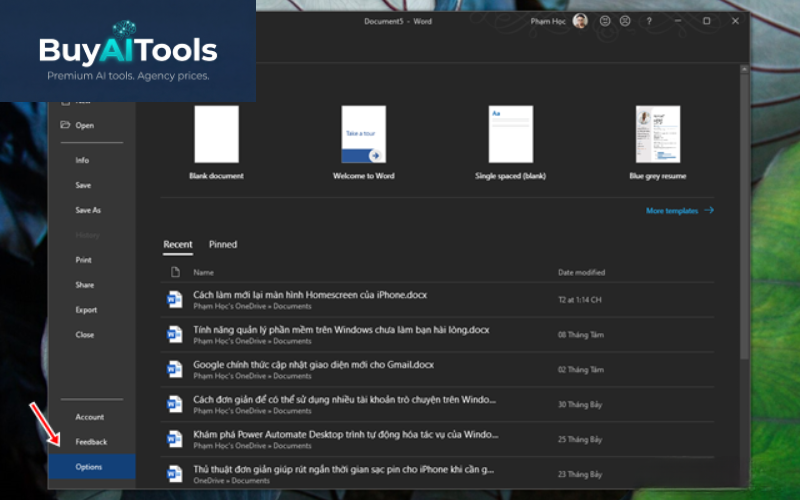
Task: Click the frowning face feedback icon
Action: [625, 21]
